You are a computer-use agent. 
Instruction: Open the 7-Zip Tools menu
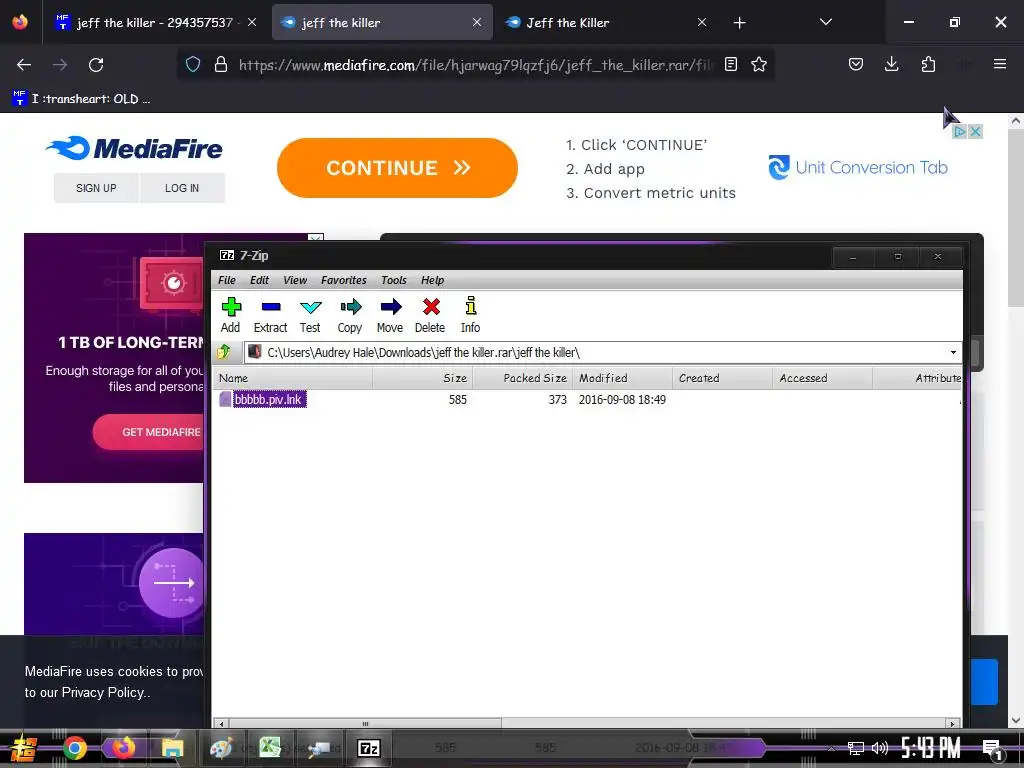tap(394, 280)
